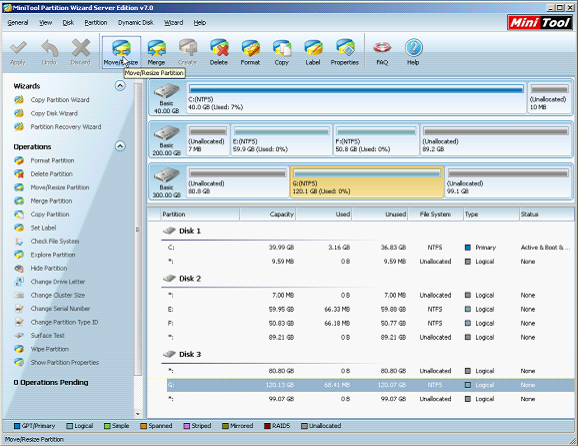Click the Merge toolbar icon
This screenshot has height=446, width=578.
pyautogui.click(x=156, y=52)
